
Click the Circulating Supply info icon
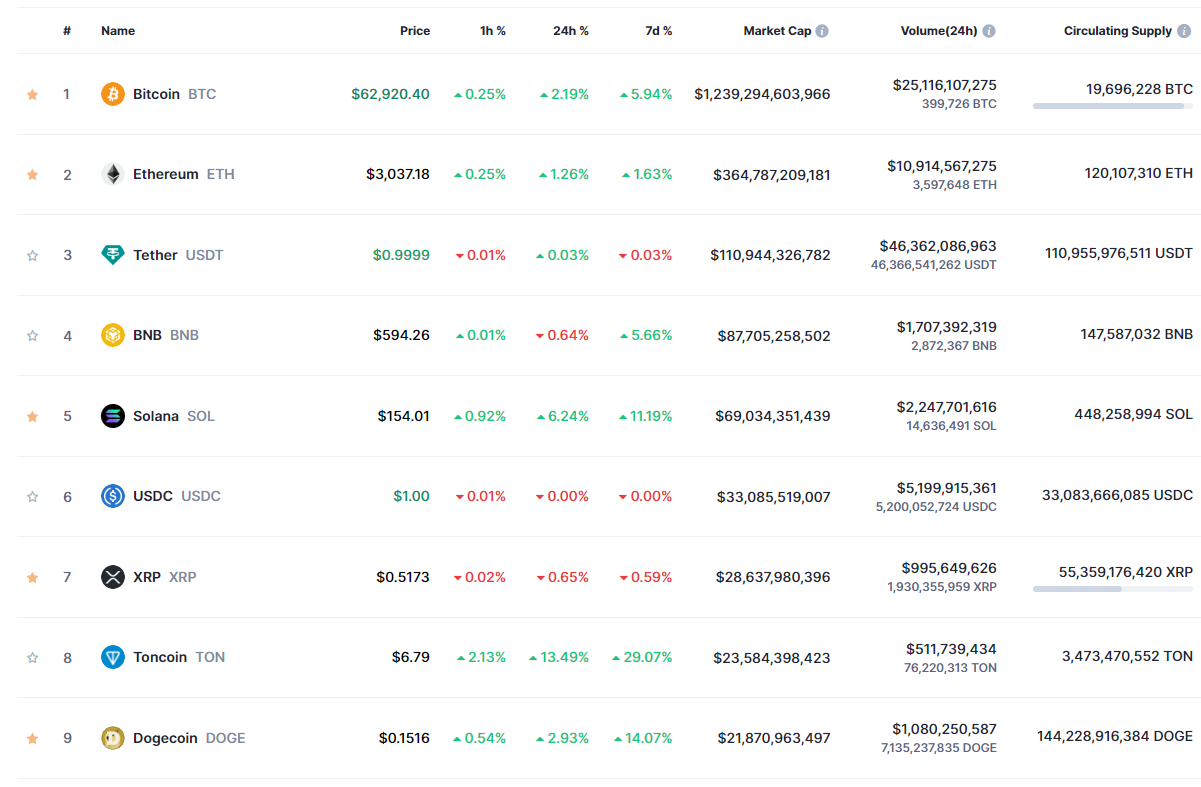tap(1184, 31)
